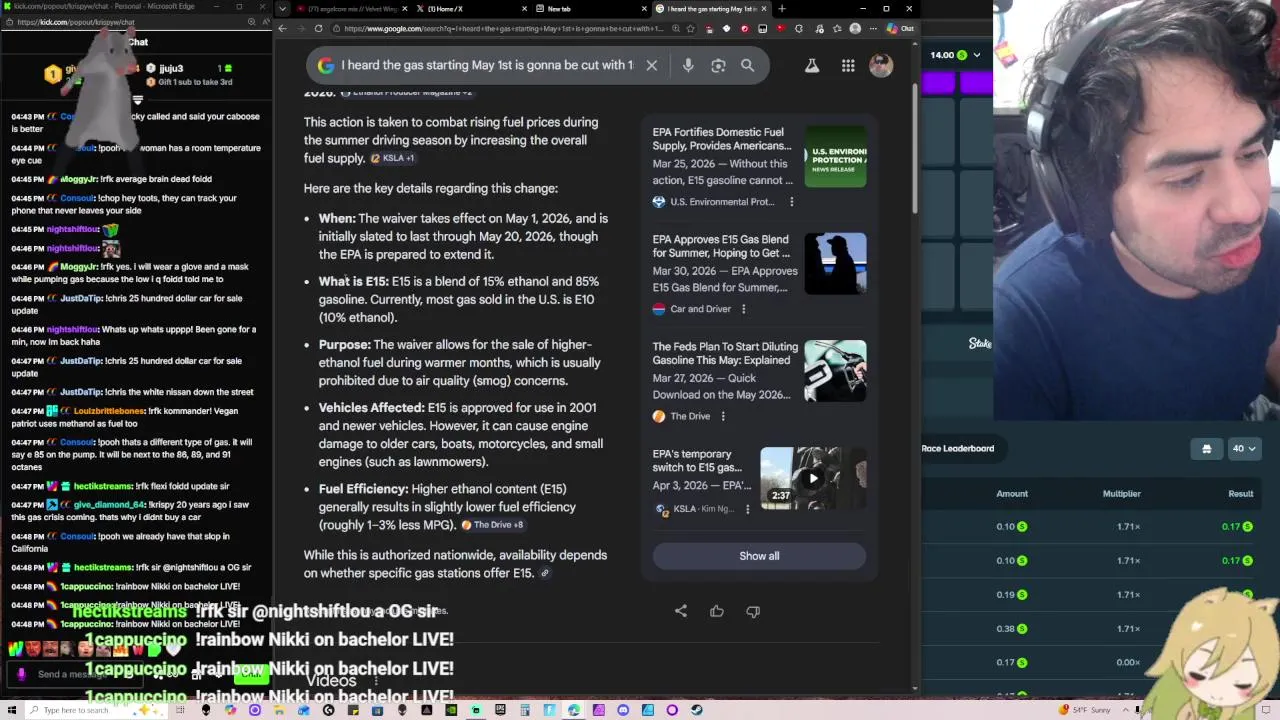Image resolution: width=1280 pixels, height=720 pixels.
Task: Open options for U.S. Environmental Protection result
Action: click(x=791, y=202)
